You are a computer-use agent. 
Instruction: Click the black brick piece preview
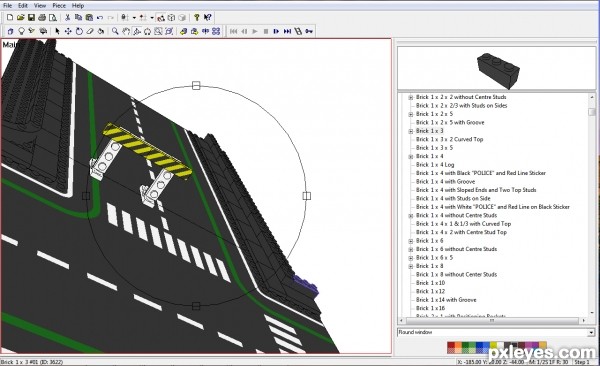[x=498, y=70]
